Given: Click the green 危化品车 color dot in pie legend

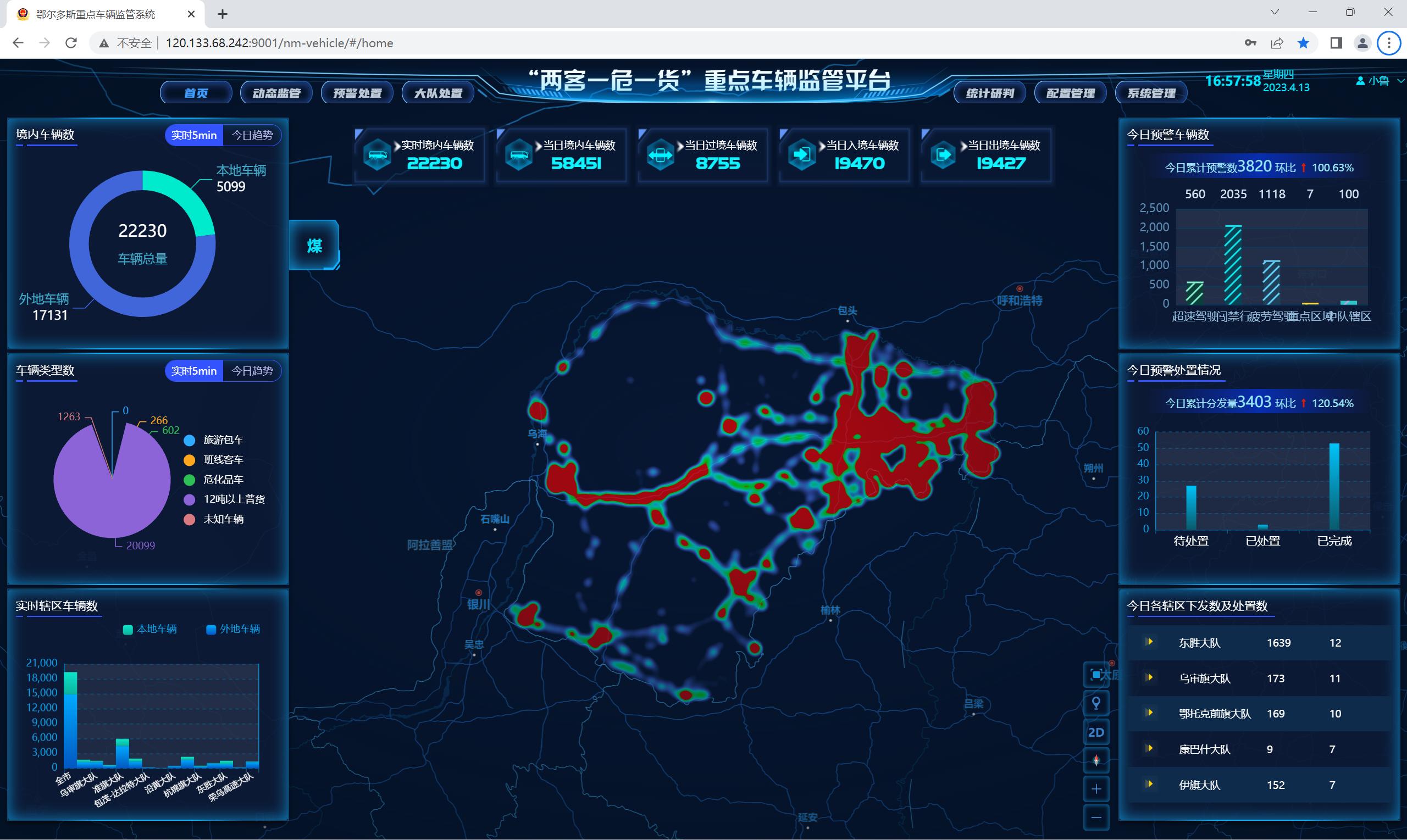Looking at the screenshot, I should [189, 480].
